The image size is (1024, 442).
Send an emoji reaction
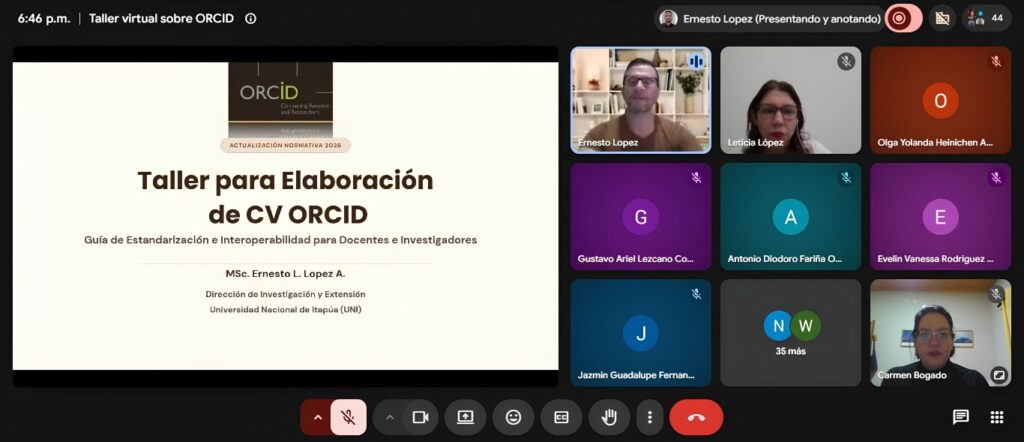click(513, 417)
